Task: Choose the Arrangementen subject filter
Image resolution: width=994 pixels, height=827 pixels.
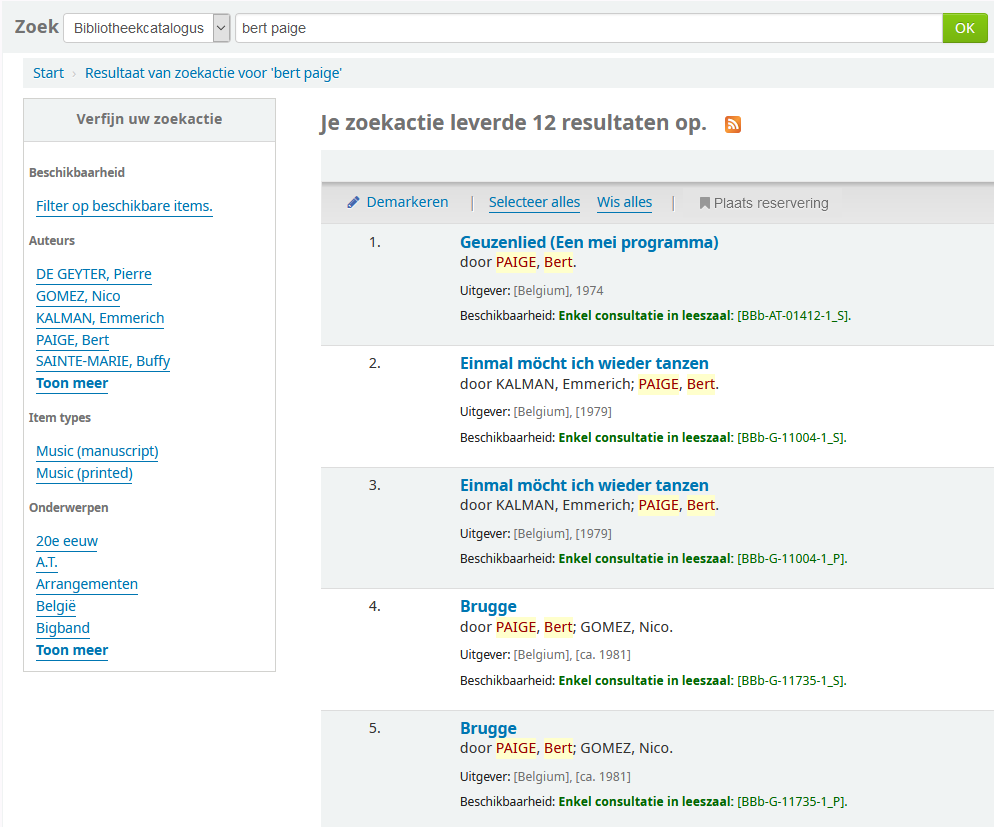Action: click(x=87, y=585)
